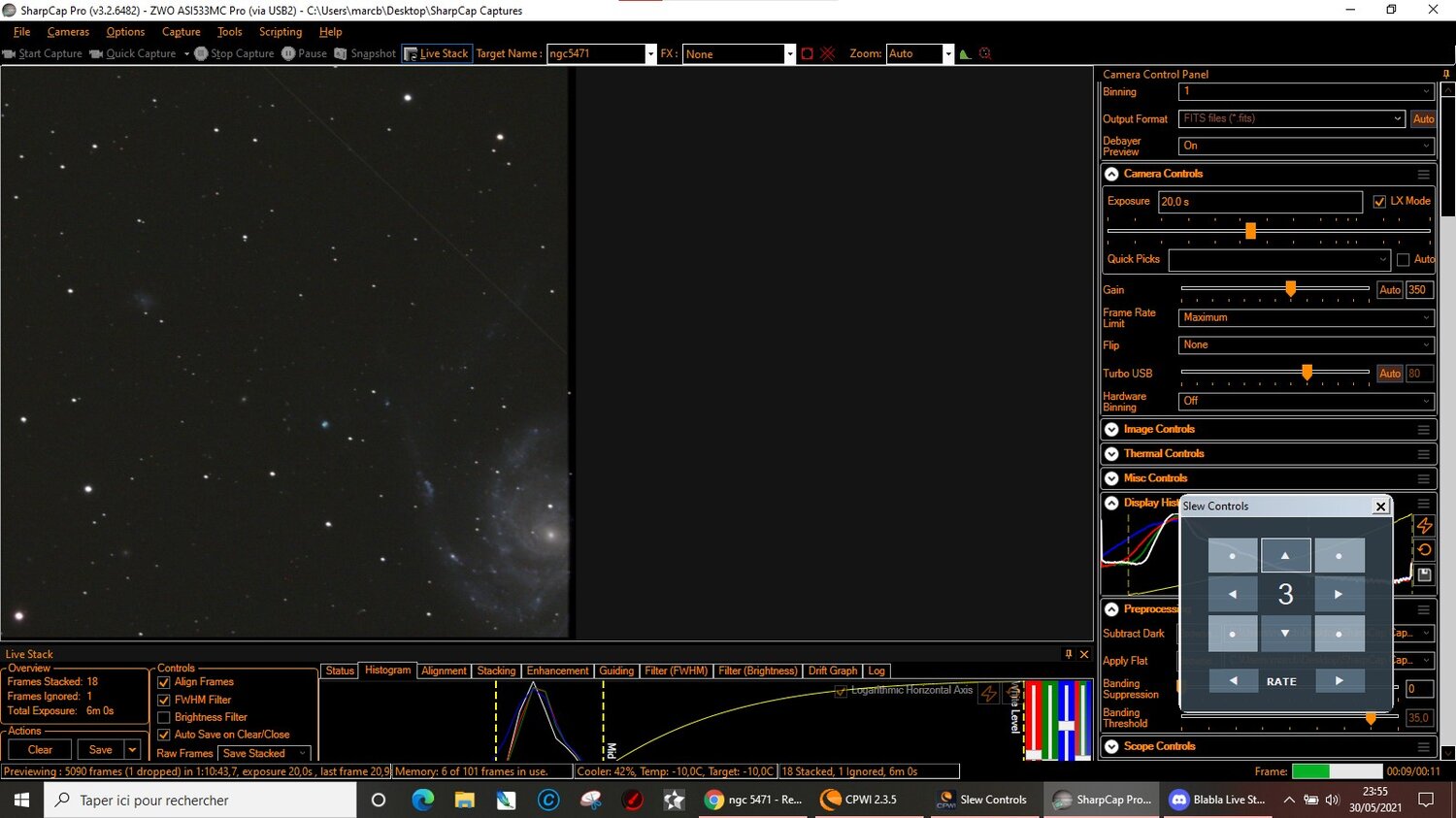Switch to the Enhancement tab
1456x818 pixels.
pos(557,671)
